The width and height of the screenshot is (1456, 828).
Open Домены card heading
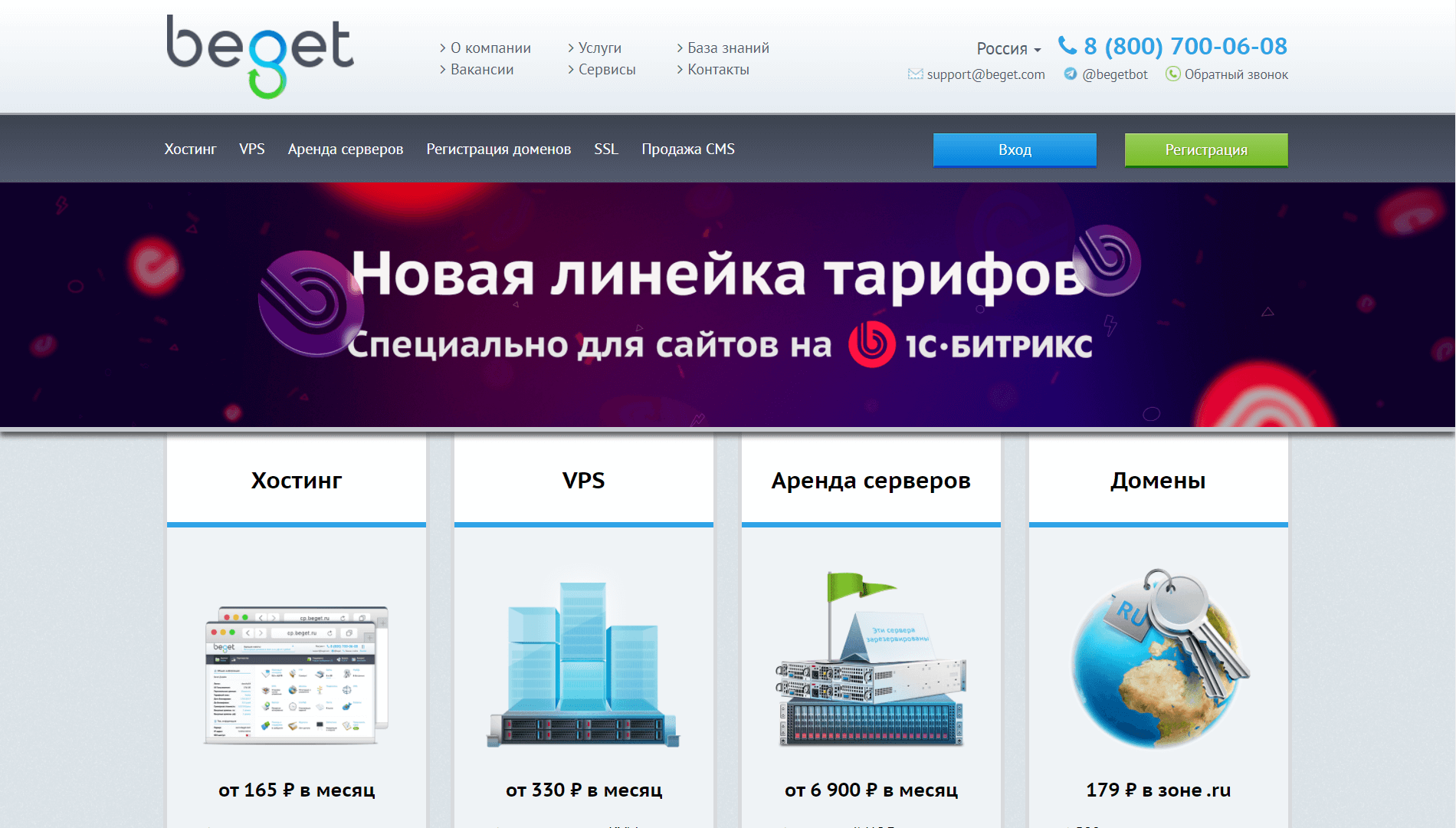coord(1159,481)
